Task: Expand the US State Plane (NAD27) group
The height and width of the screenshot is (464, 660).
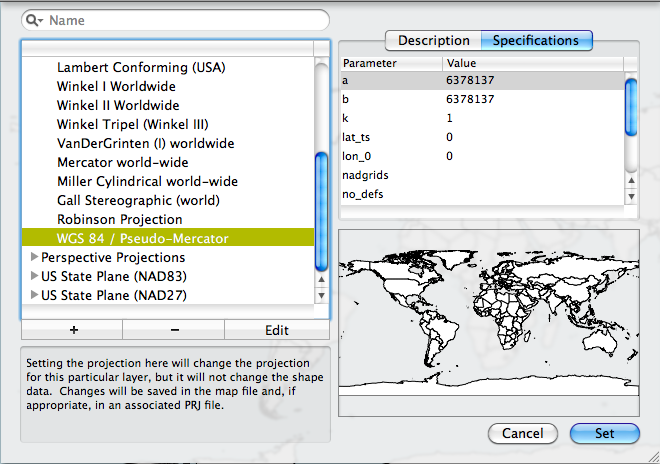Action: tap(34, 295)
